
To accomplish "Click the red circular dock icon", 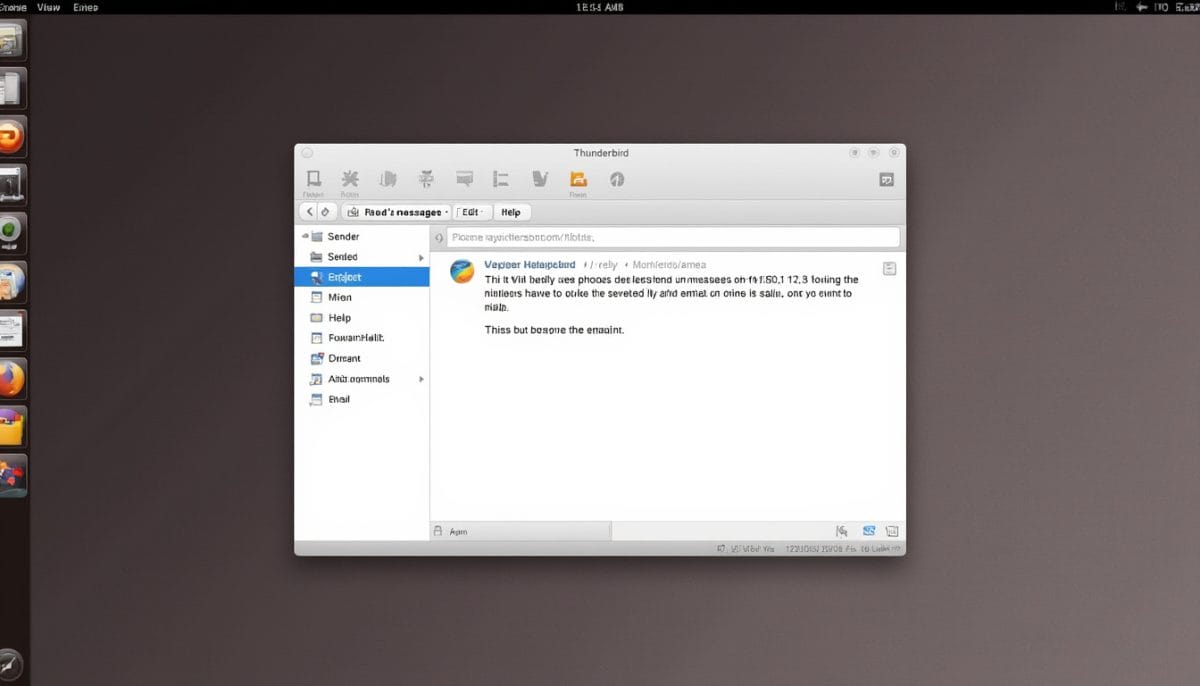I will click(11, 136).
